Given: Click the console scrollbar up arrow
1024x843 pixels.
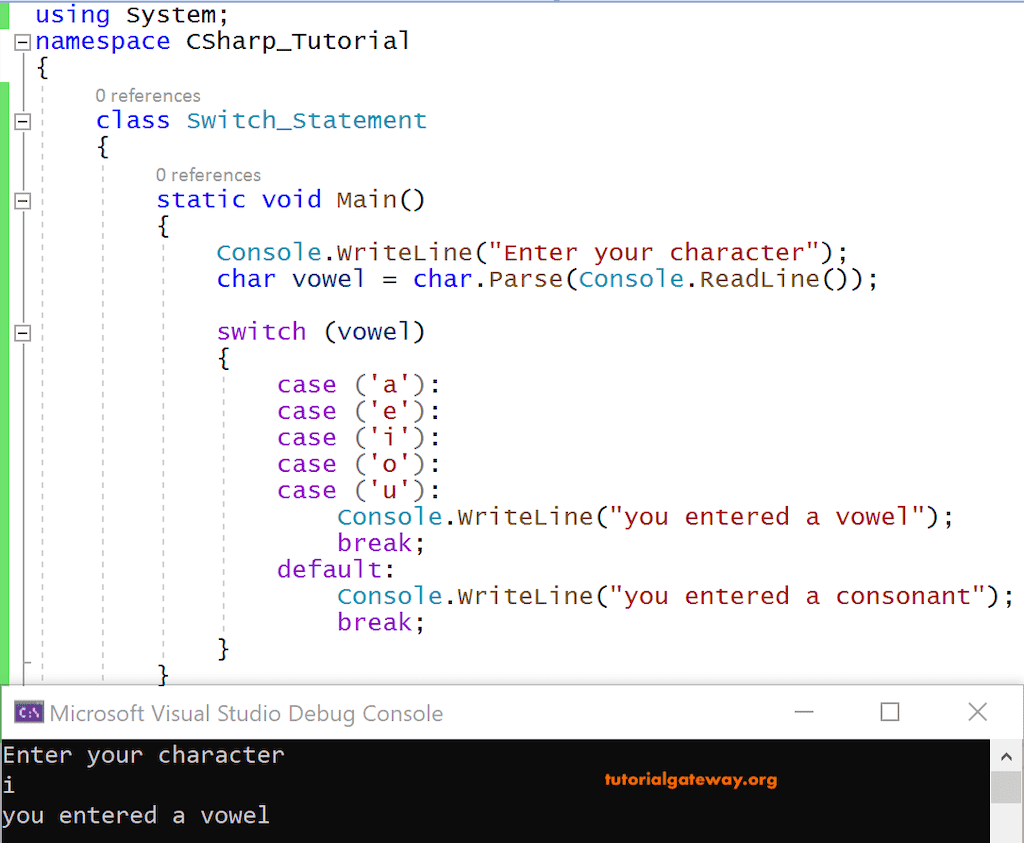Looking at the screenshot, I should point(1006,757).
